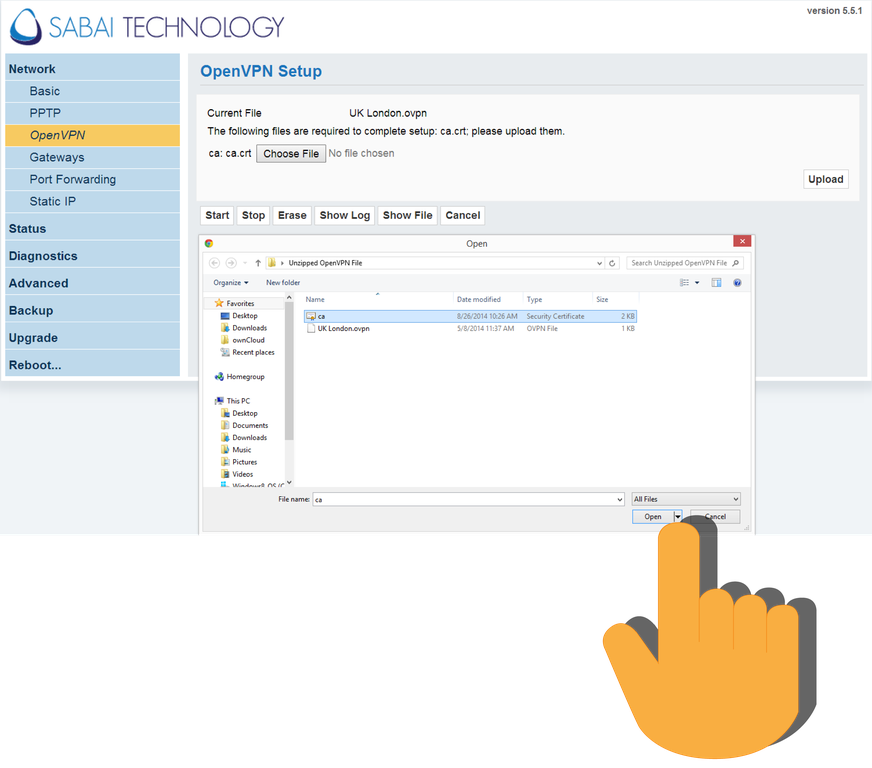Viewport: 872px width, 768px height.
Task: Open the All Files type dropdown
Action: pos(686,499)
